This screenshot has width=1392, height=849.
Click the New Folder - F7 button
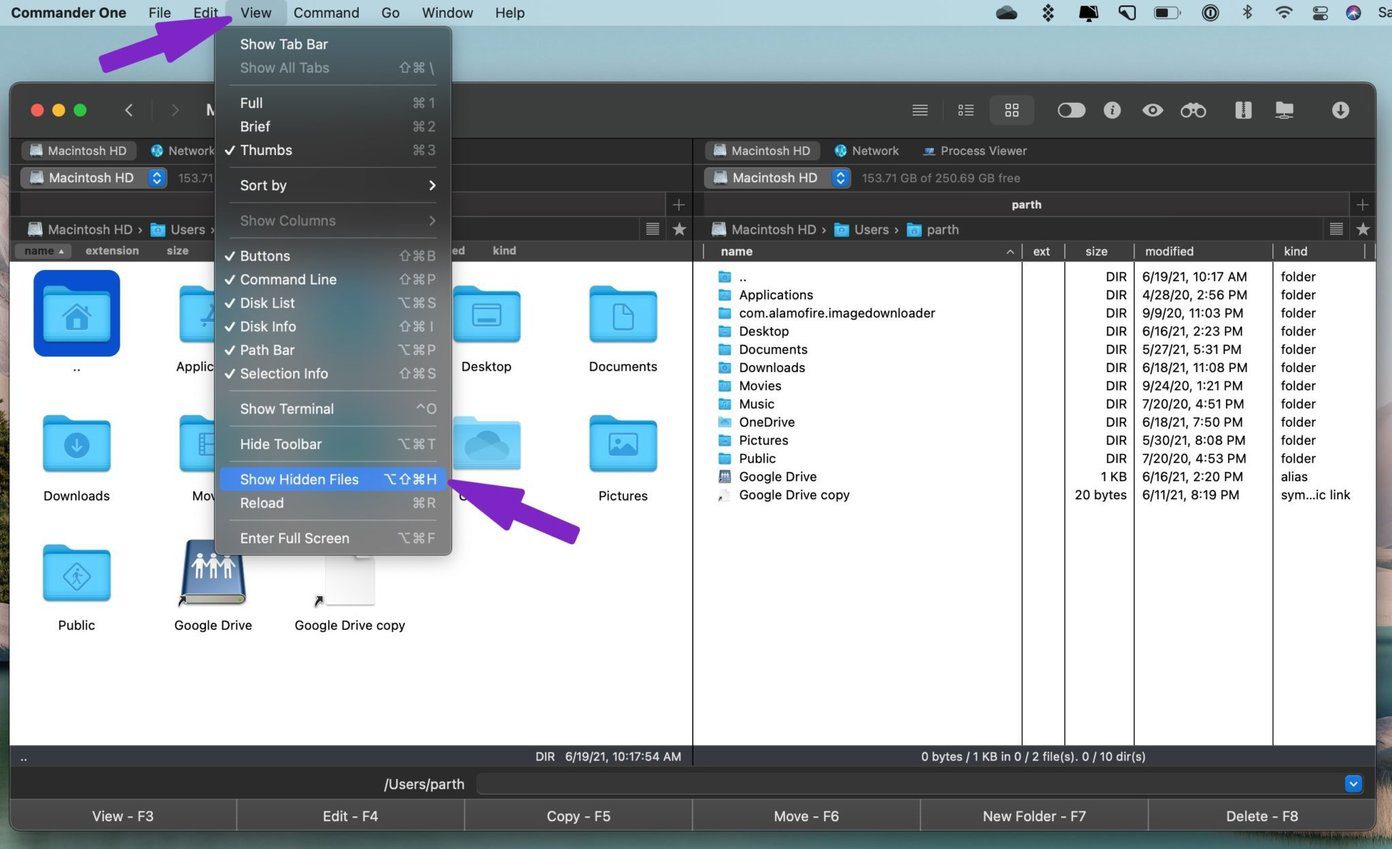[x=1034, y=816]
